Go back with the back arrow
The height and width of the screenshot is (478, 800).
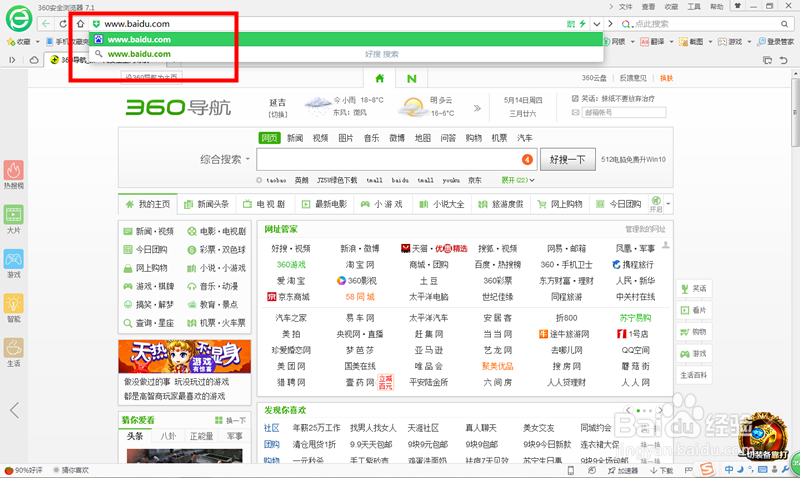46,24
